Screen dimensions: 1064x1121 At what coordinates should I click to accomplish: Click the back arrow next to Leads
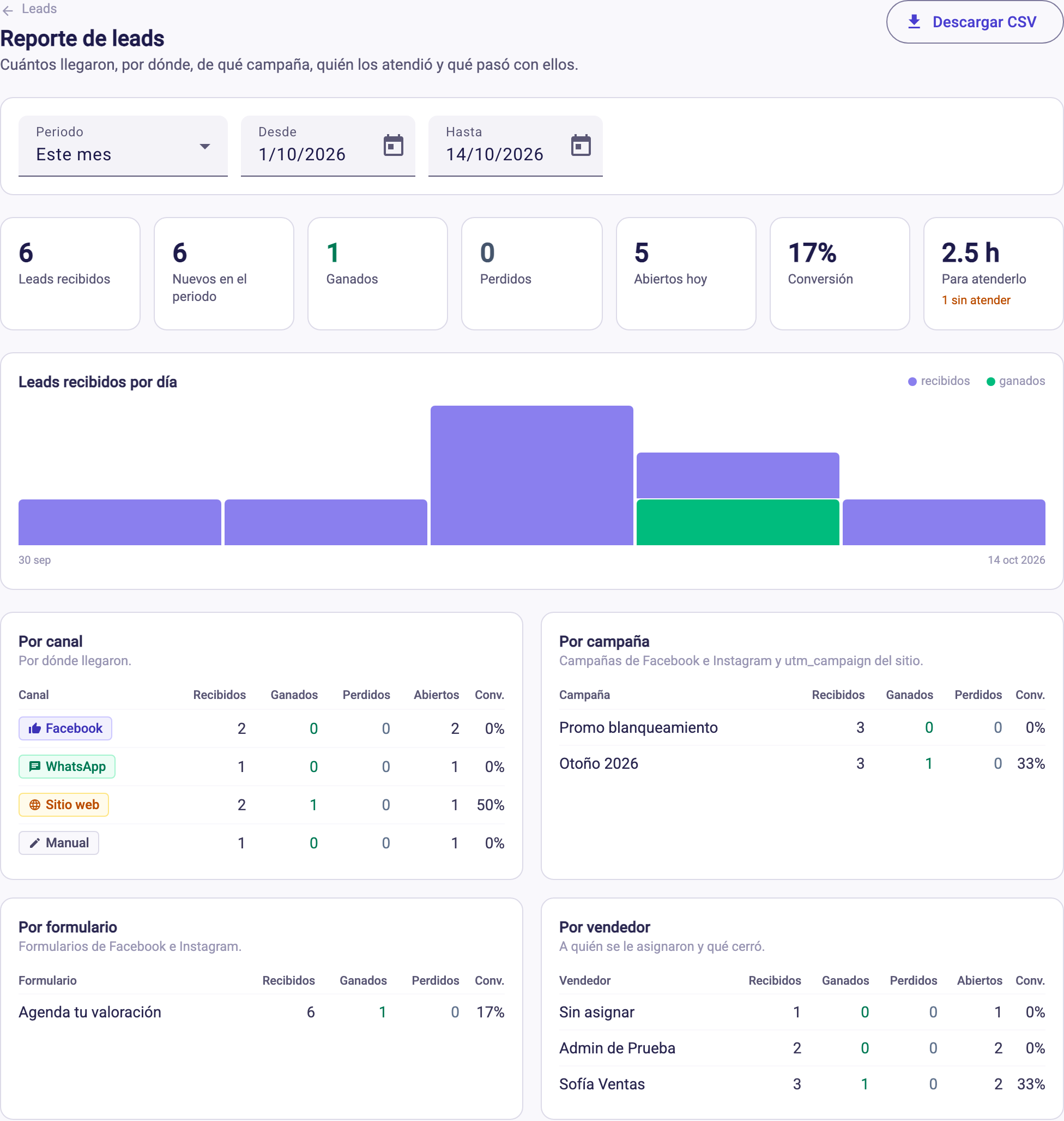point(8,10)
